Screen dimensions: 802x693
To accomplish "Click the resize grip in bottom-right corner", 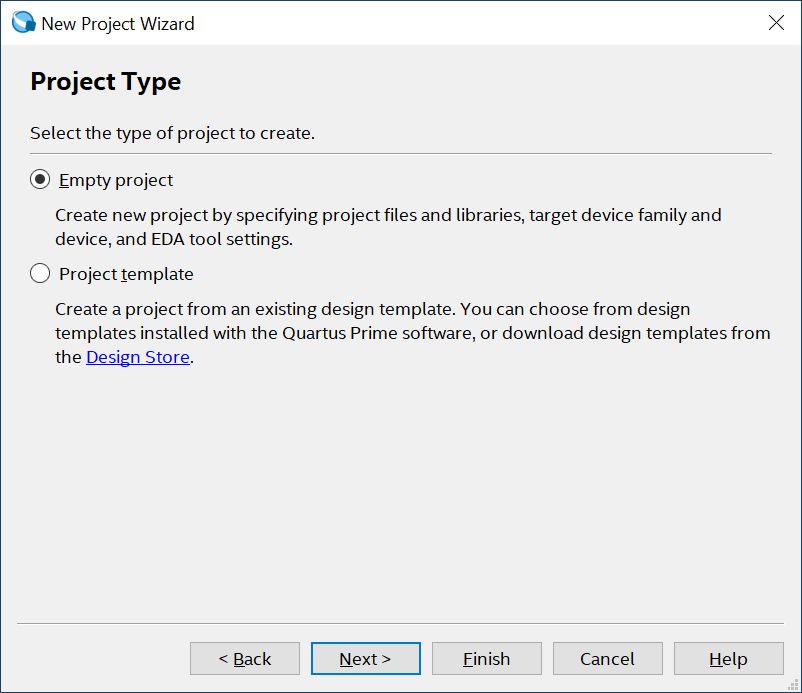I will pyautogui.click(x=792, y=684).
